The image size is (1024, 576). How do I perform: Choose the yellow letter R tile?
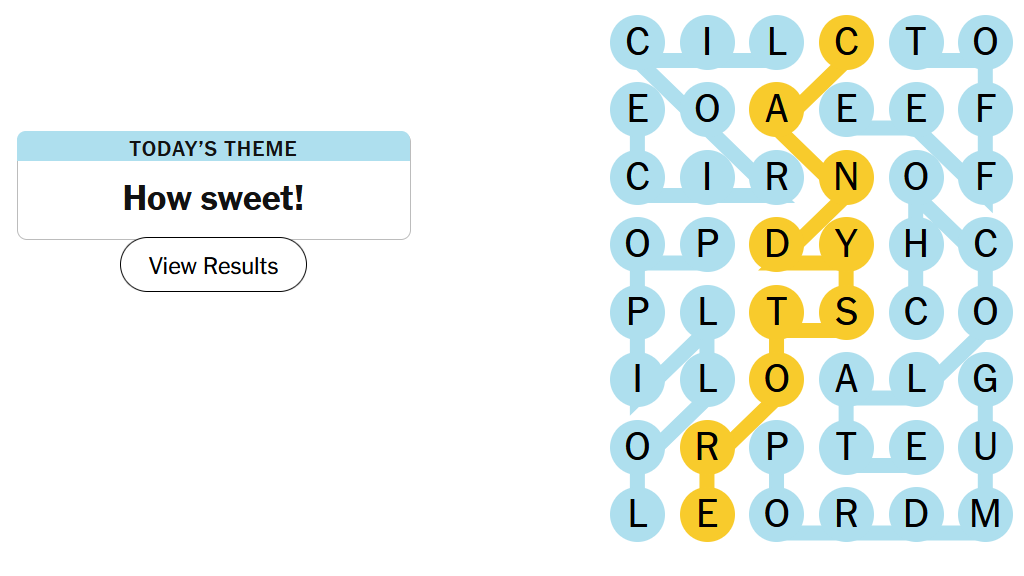[x=707, y=447]
